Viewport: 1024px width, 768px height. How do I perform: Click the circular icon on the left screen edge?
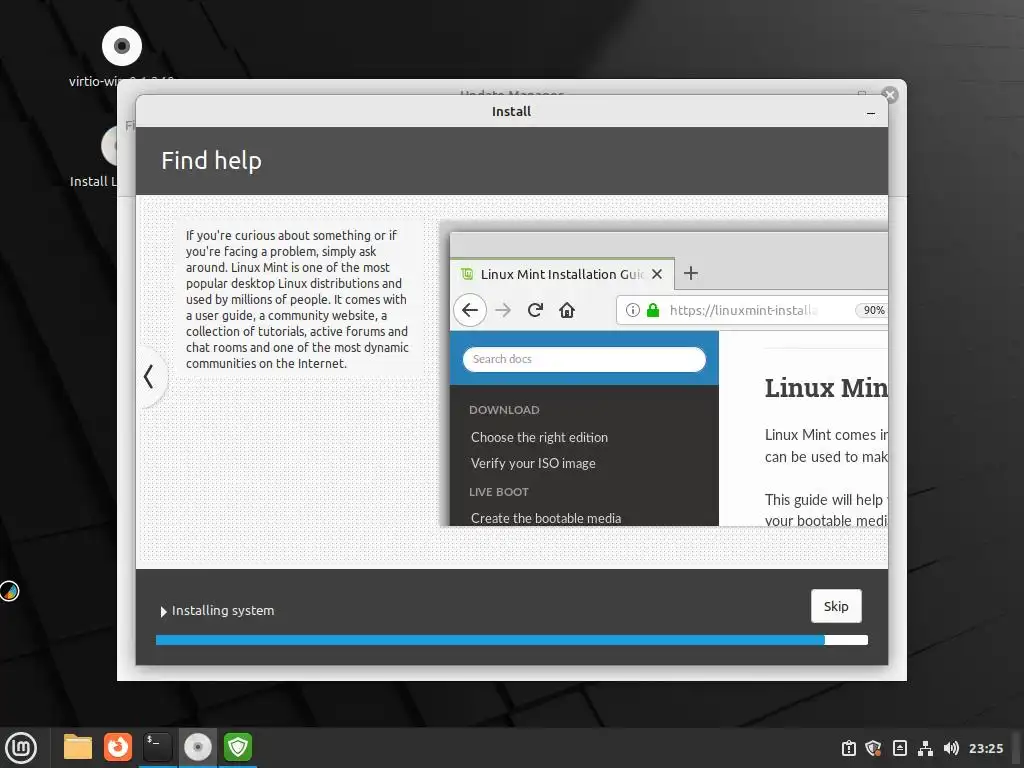click(x=9, y=591)
